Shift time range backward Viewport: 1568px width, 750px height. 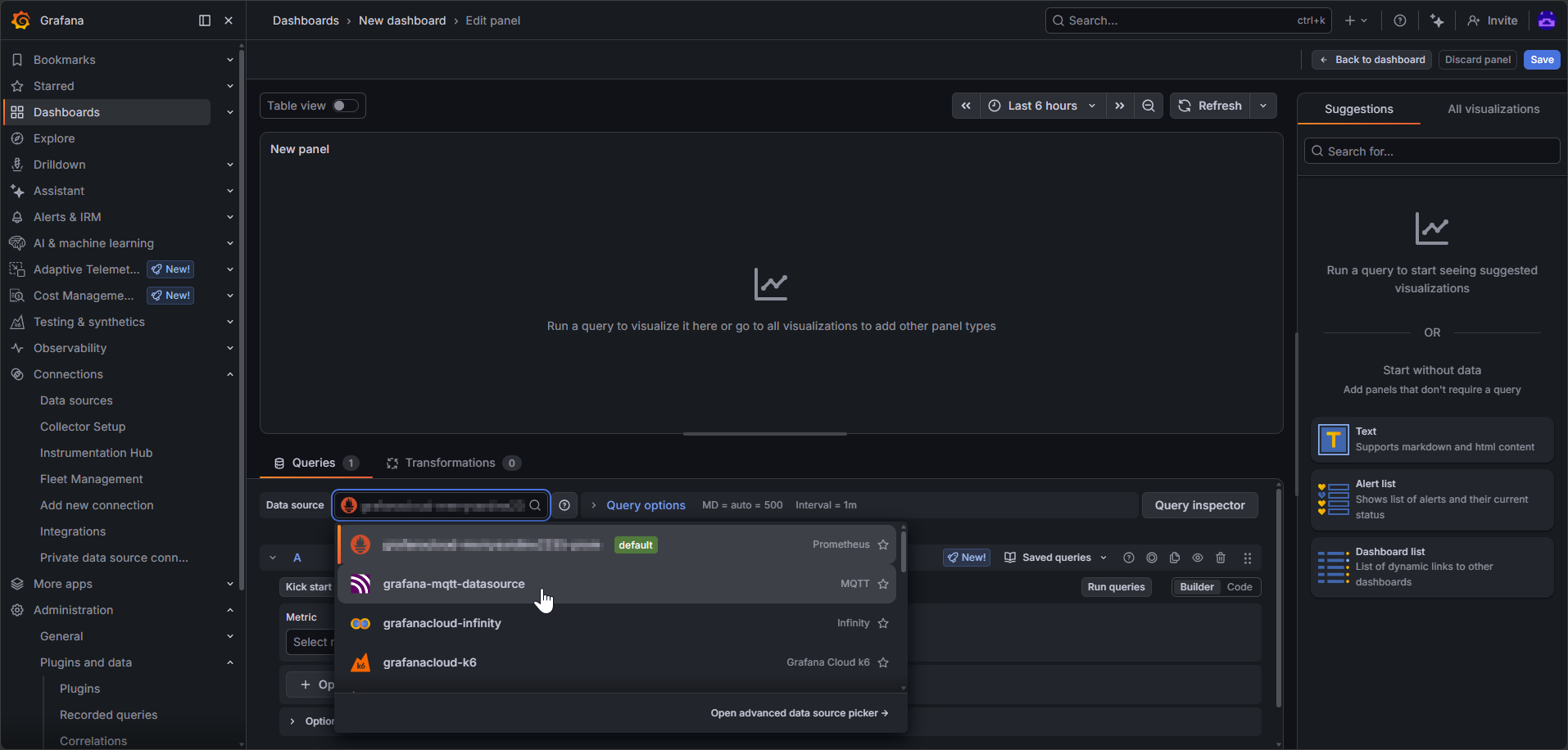966,106
